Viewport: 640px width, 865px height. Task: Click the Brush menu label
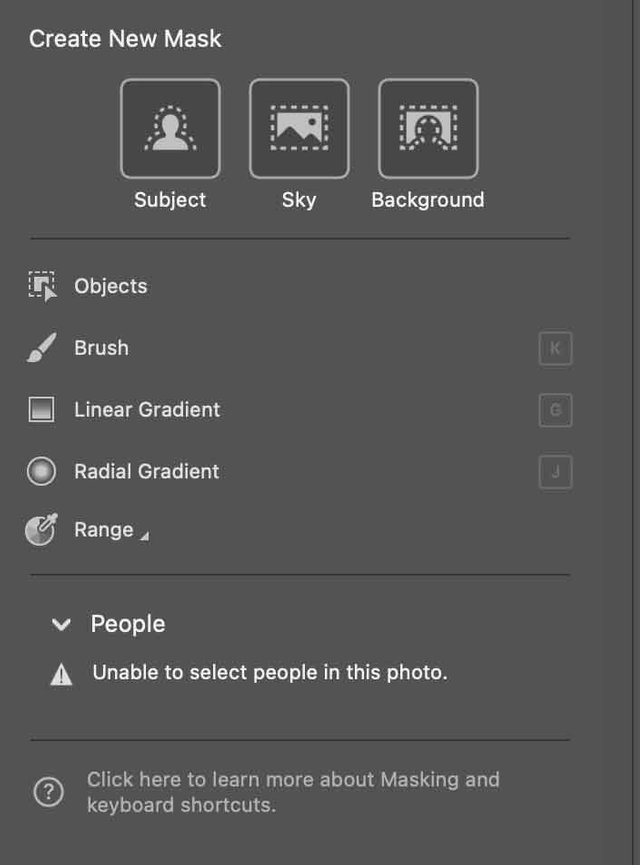point(101,348)
